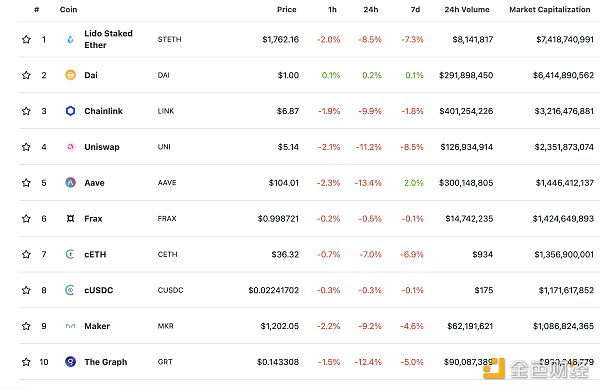Click the Aave ghost logo icon
Image resolution: width=600 pixels, height=390 pixels.
click(x=70, y=183)
